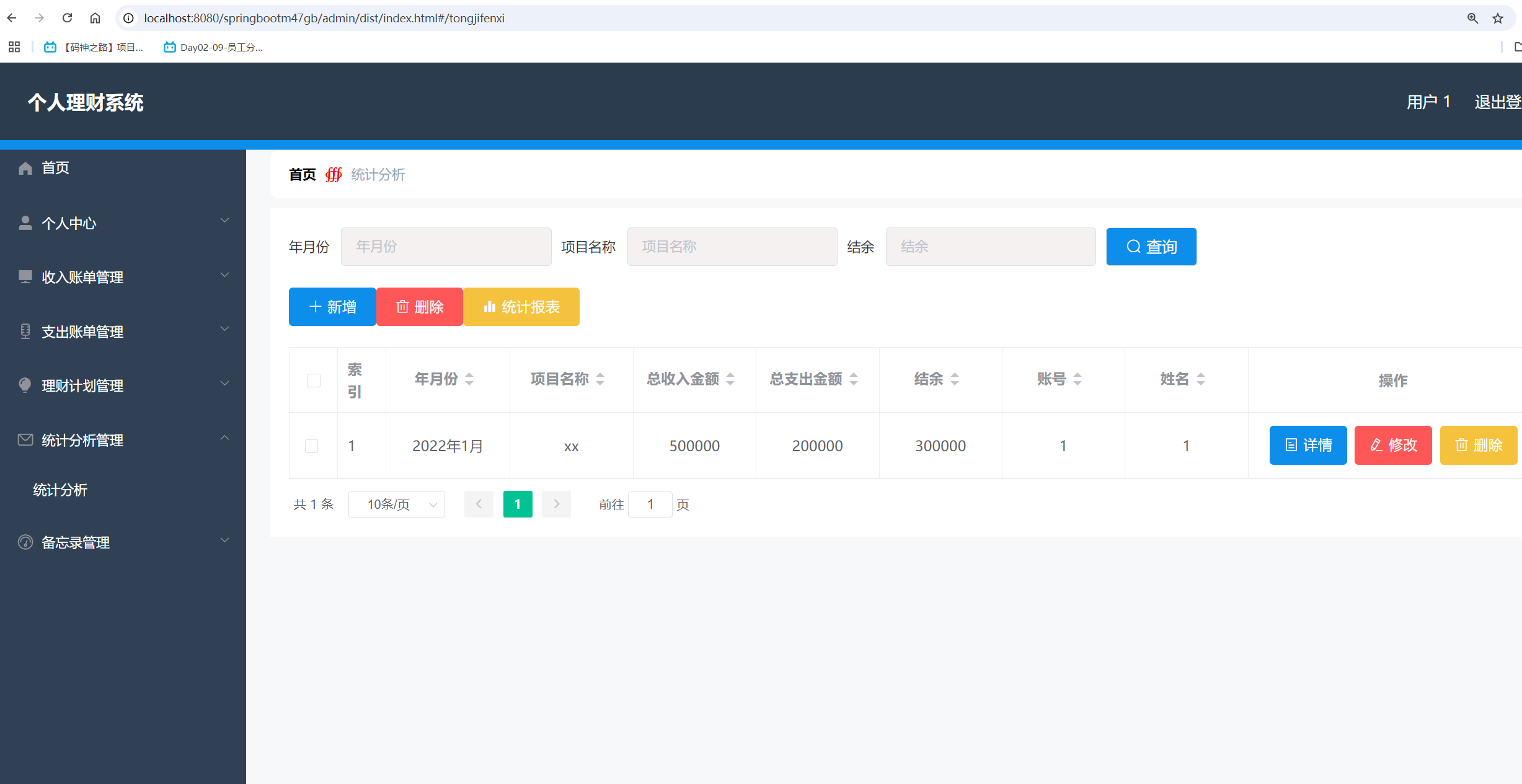Image resolution: width=1522 pixels, height=784 pixels.
Task: Toggle the select-all checkbox in table header
Action: (313, 381)
